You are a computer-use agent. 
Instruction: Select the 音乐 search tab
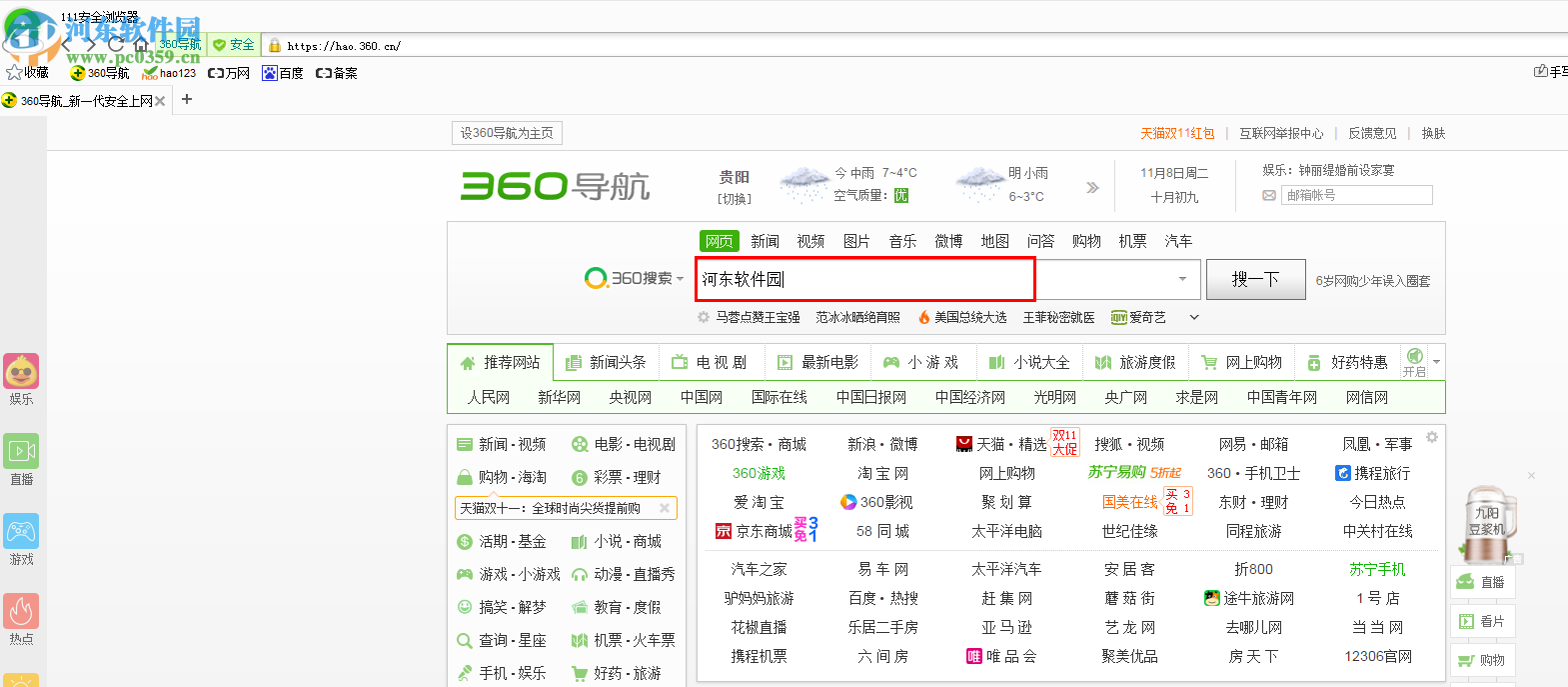click(x=902, y=241)
